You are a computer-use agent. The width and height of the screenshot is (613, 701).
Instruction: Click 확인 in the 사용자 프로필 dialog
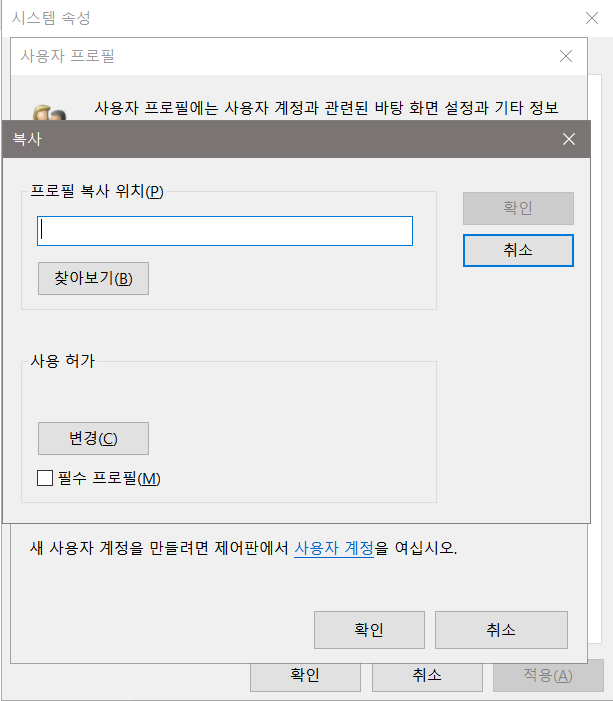(x=369, y=629)
